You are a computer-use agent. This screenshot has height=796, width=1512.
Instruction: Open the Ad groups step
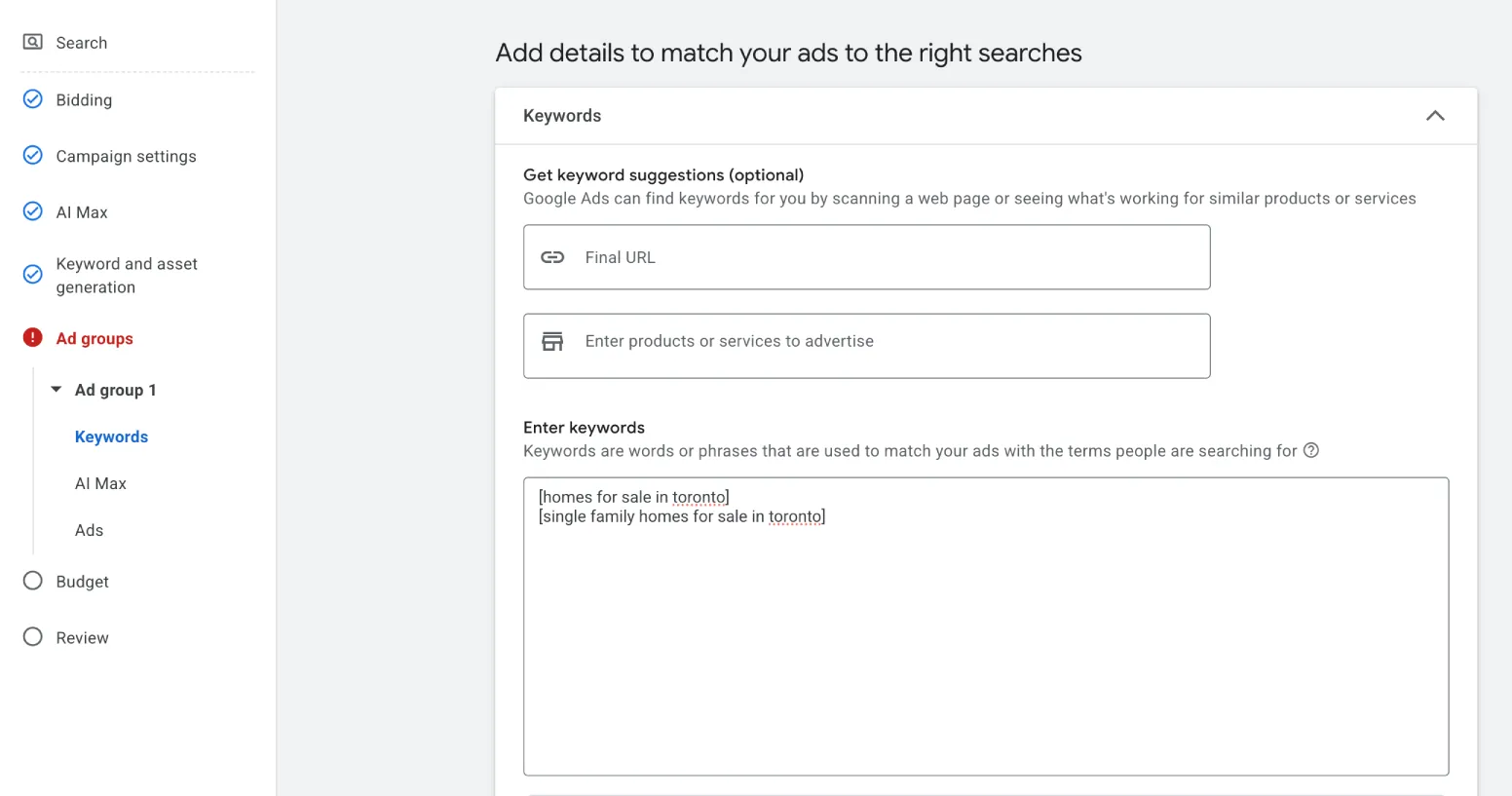click(x=94, y=338)
